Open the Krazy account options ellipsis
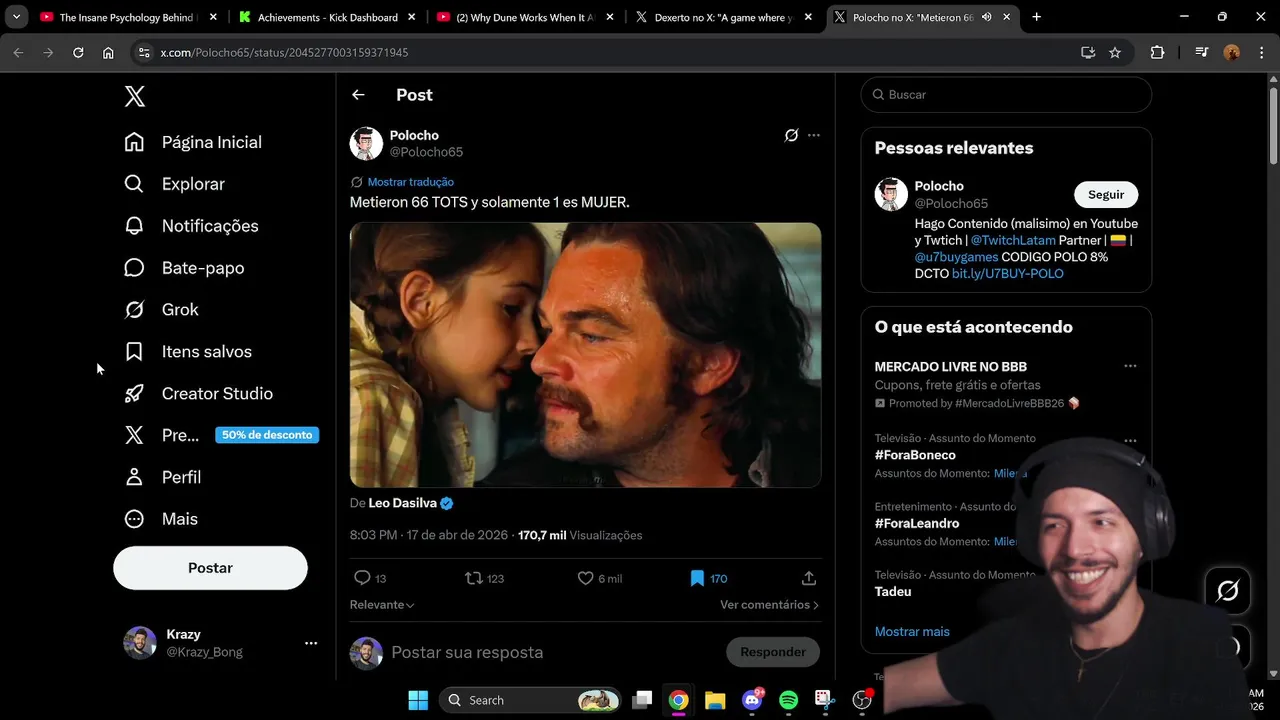 (311, 643)
